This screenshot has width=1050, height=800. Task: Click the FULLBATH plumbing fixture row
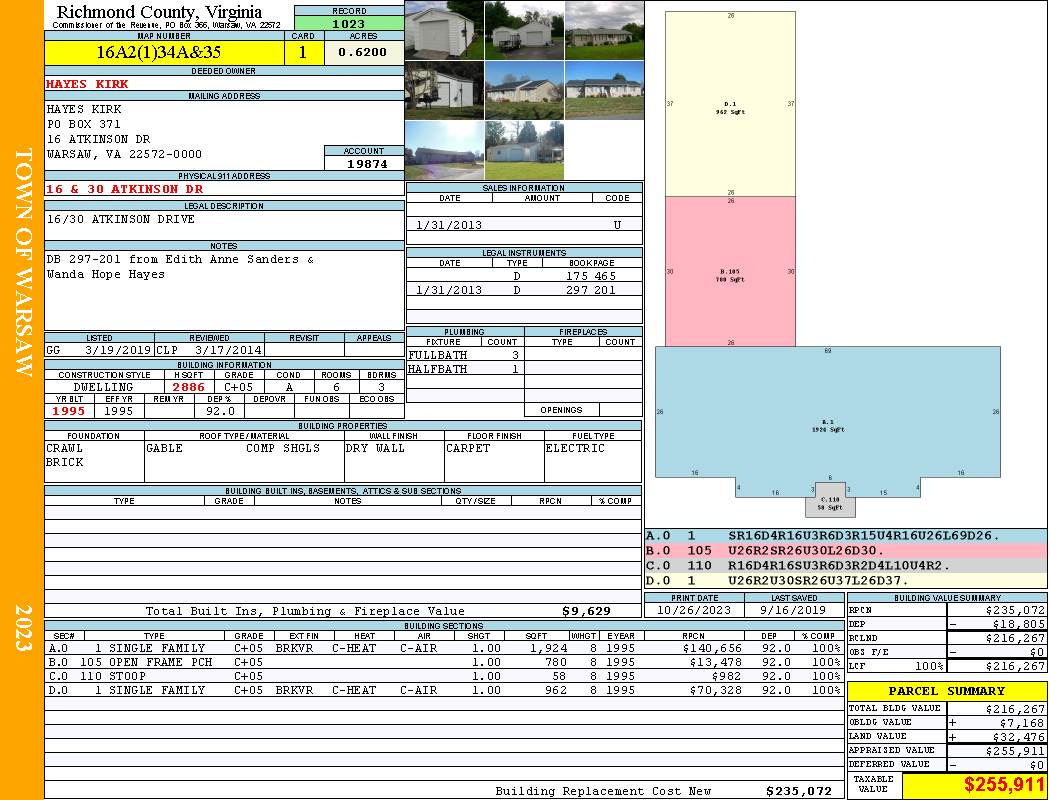(465, 355)
